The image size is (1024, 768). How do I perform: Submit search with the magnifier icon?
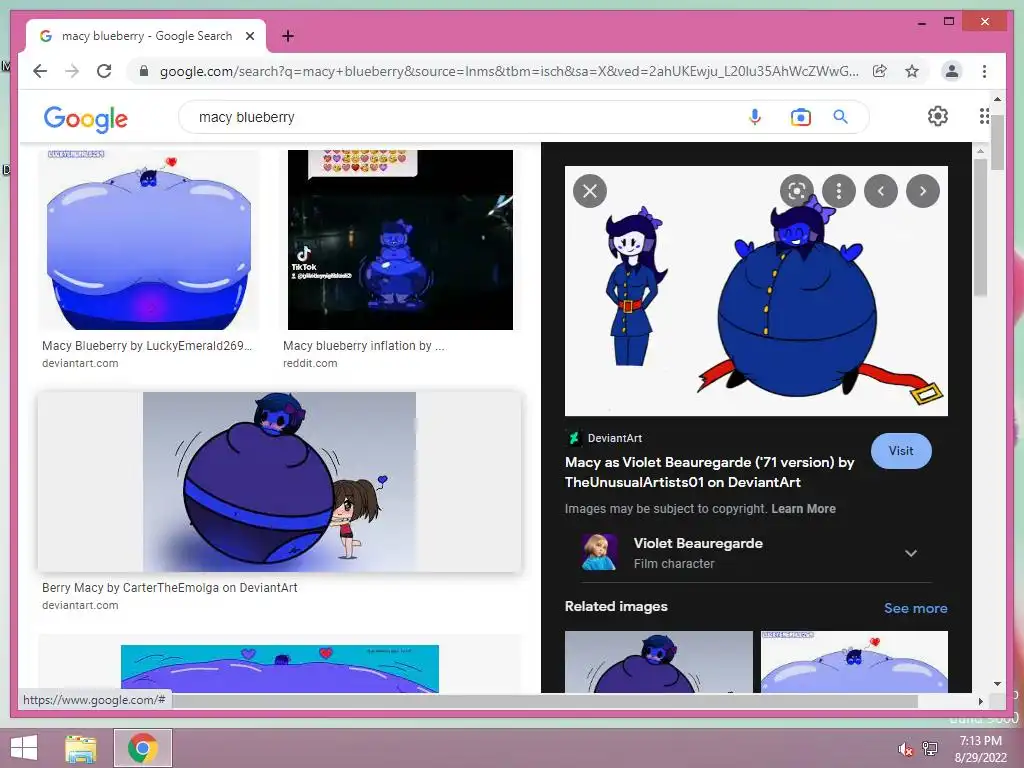pos(840,117)
